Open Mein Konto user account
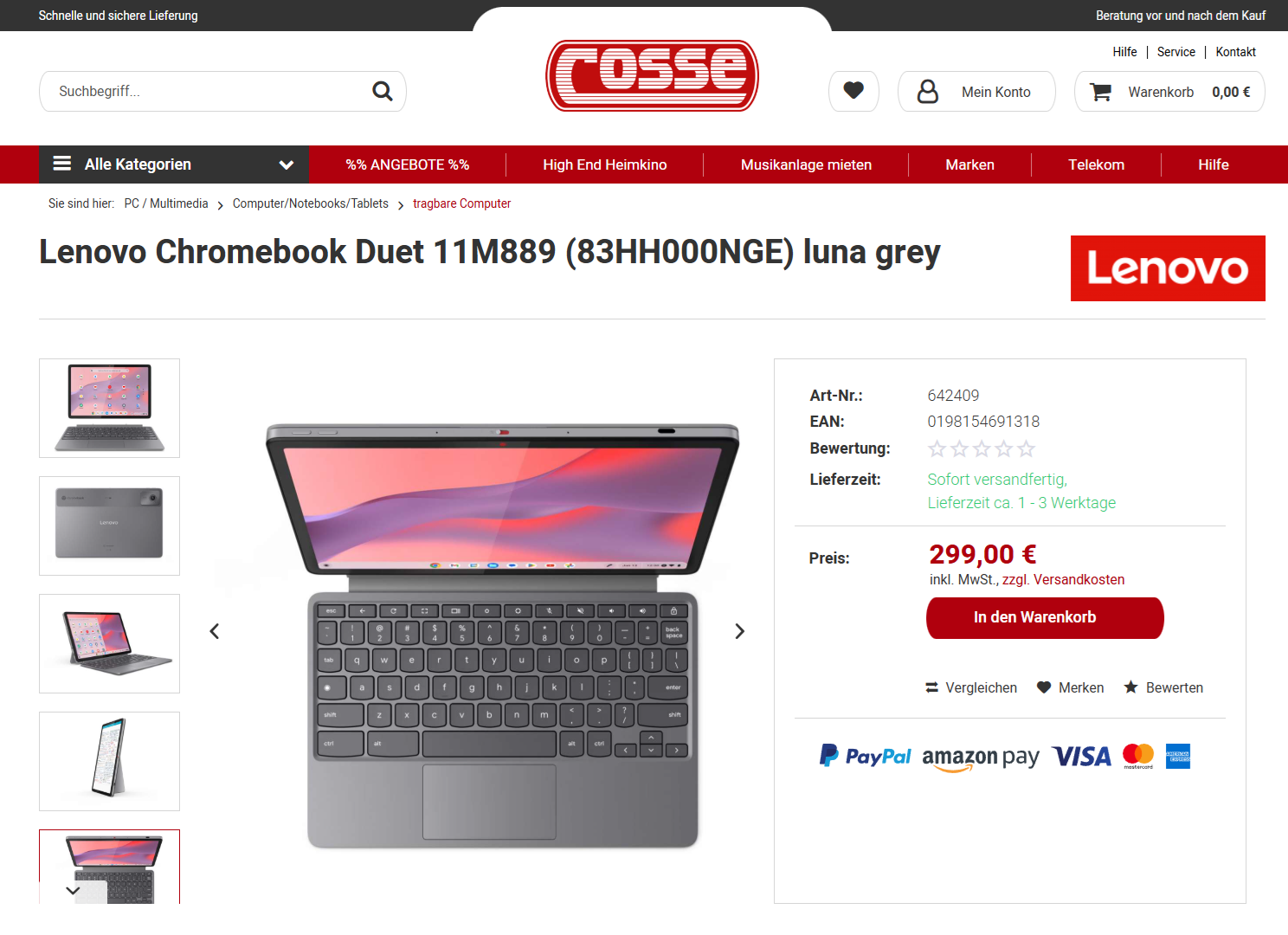Viewport: 1288px width, 935px height. point(976,91)
